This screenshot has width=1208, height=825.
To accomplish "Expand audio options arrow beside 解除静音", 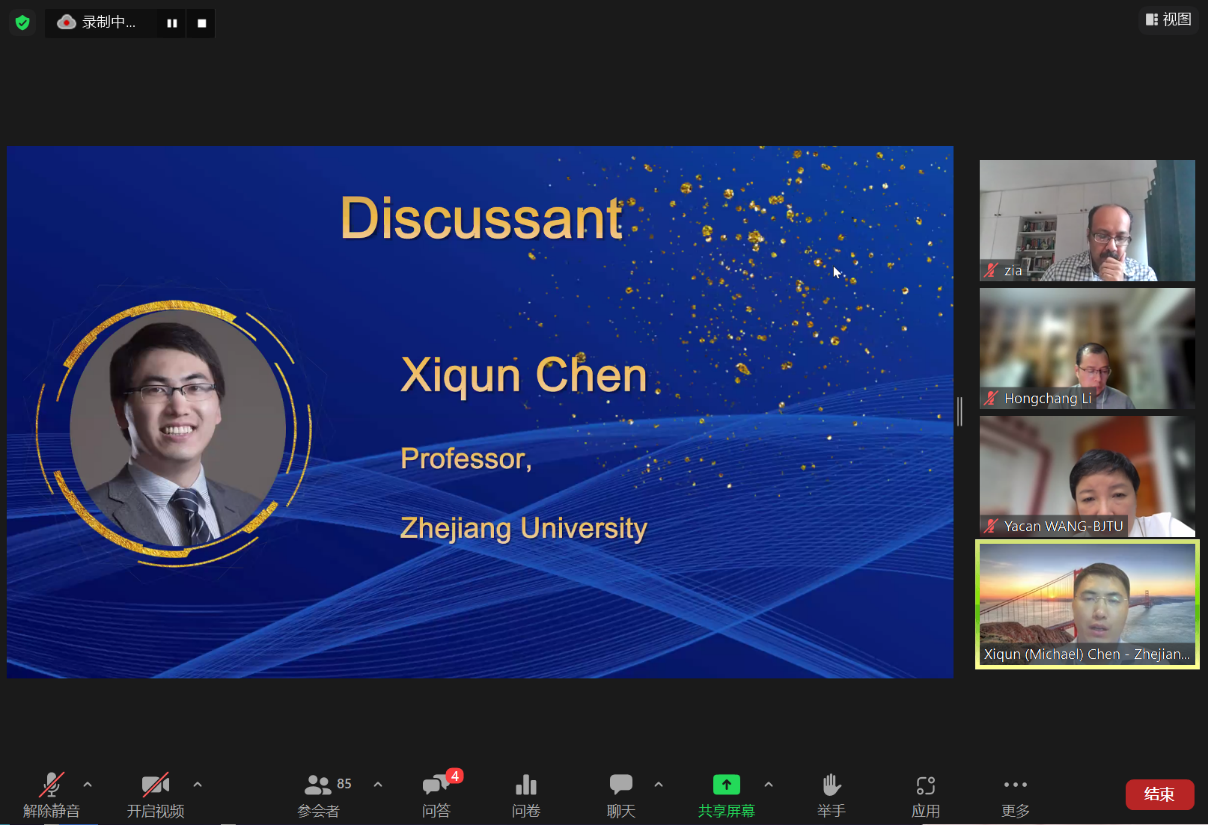I will click(87, 785).
